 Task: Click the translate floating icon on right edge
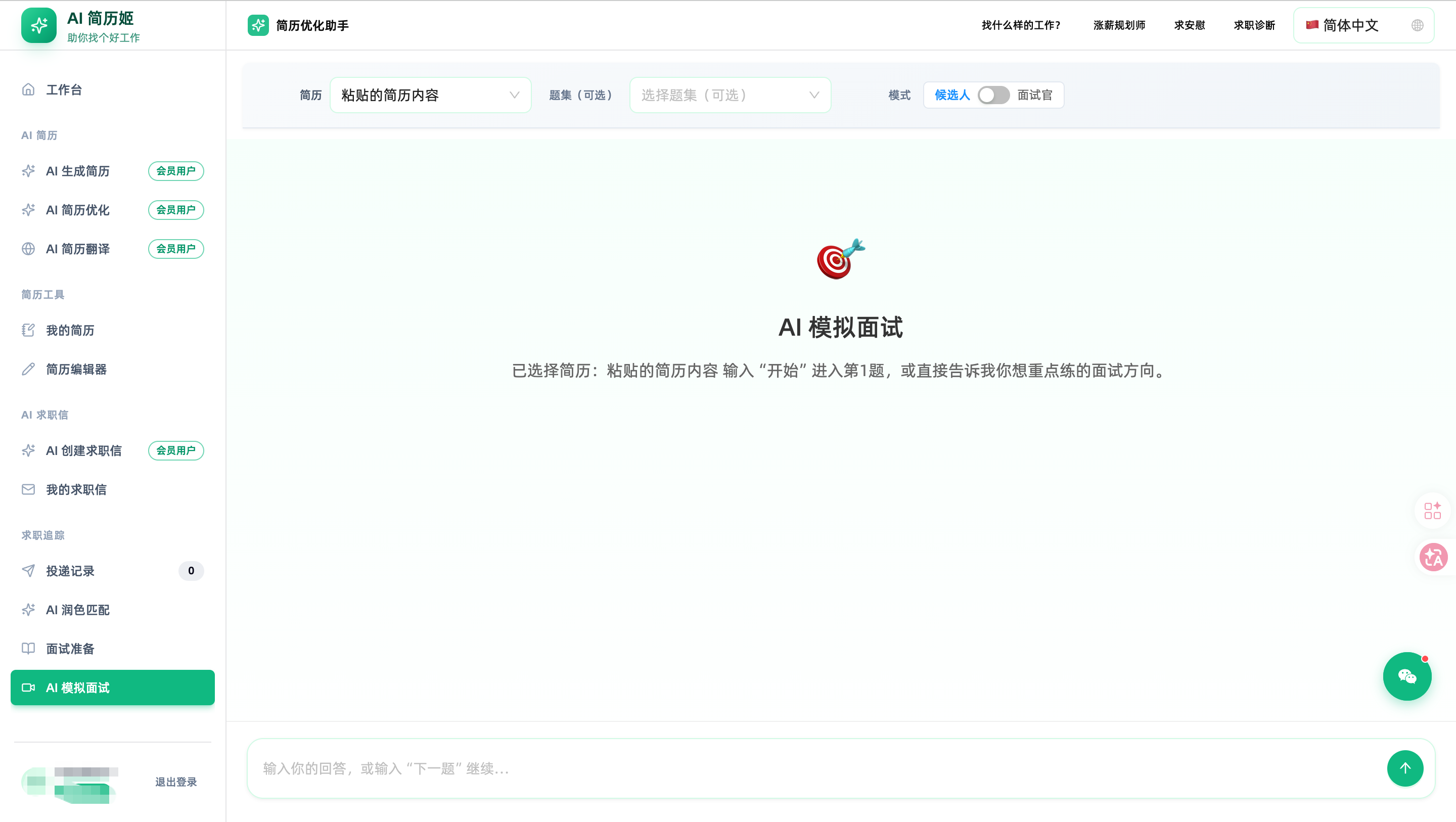(1434, 557)
